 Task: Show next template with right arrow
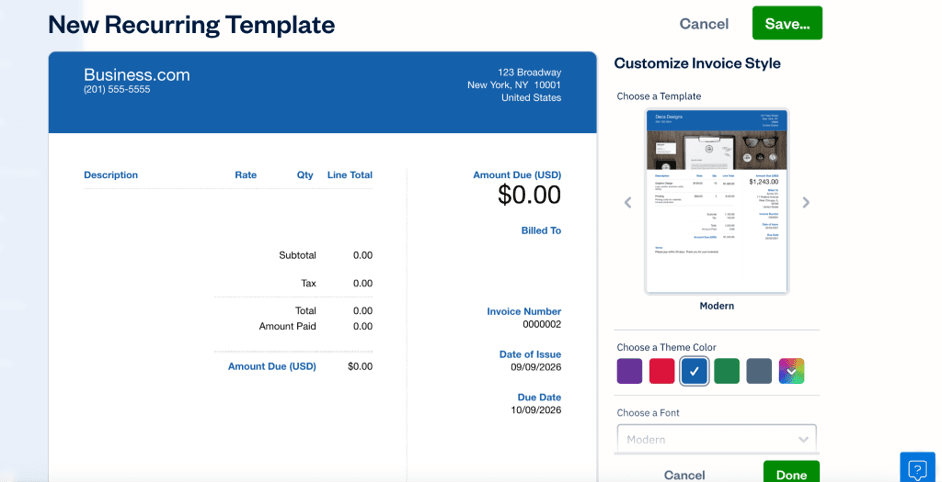pos(806,203)
